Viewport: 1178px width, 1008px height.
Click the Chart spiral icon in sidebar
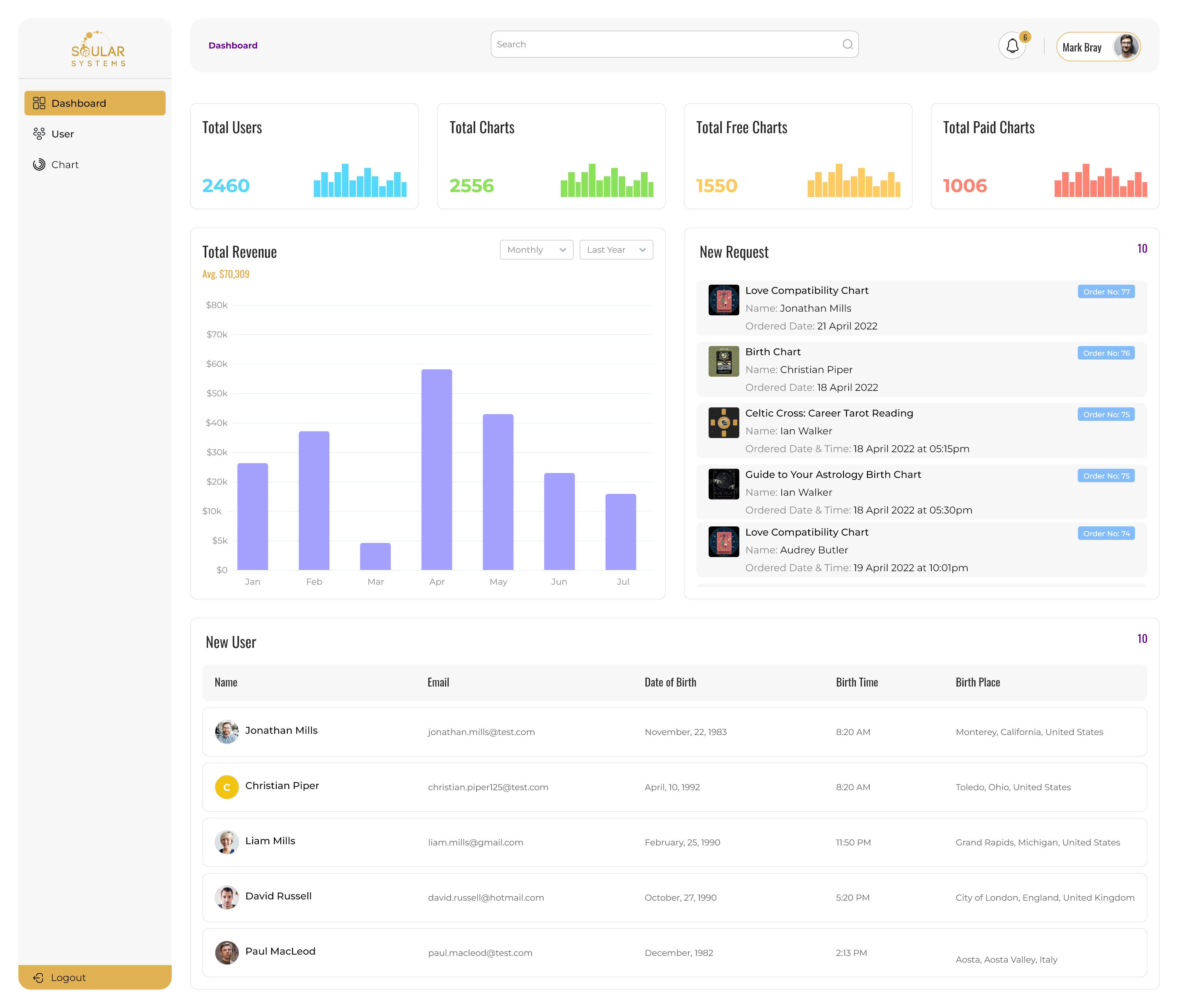[39, 164]
